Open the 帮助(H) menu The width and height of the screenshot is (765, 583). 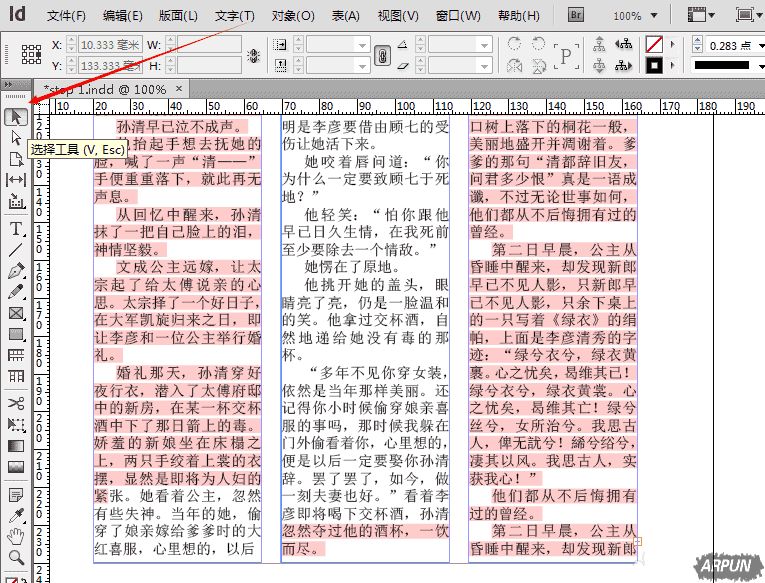coord(519,16)
